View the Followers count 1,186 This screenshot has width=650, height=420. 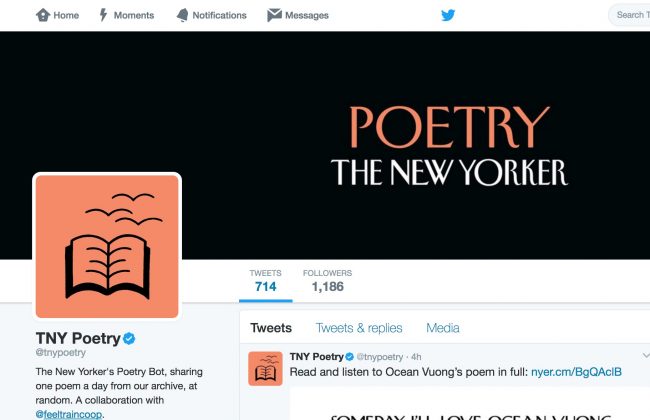point(327,280)
